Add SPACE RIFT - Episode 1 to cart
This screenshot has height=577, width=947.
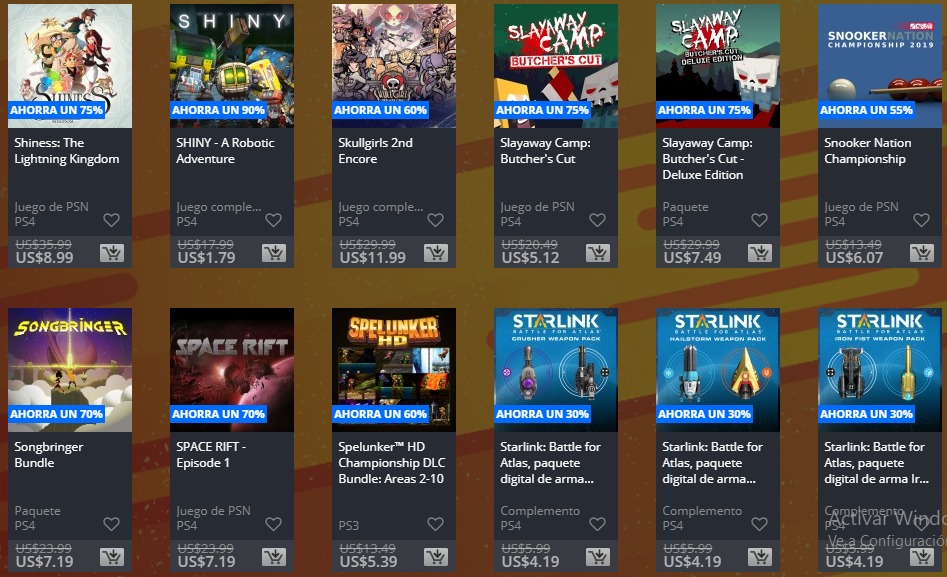(274, 556)
